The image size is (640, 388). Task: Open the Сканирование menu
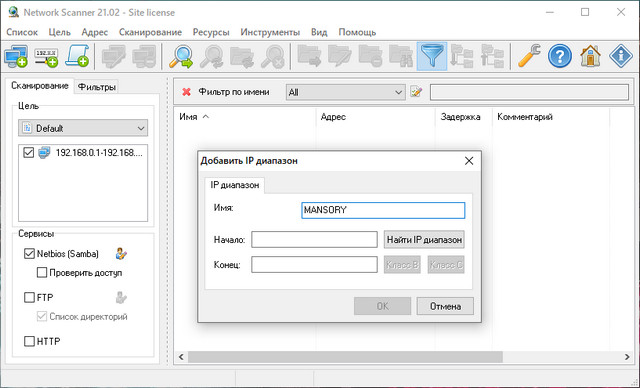(150, 32)
